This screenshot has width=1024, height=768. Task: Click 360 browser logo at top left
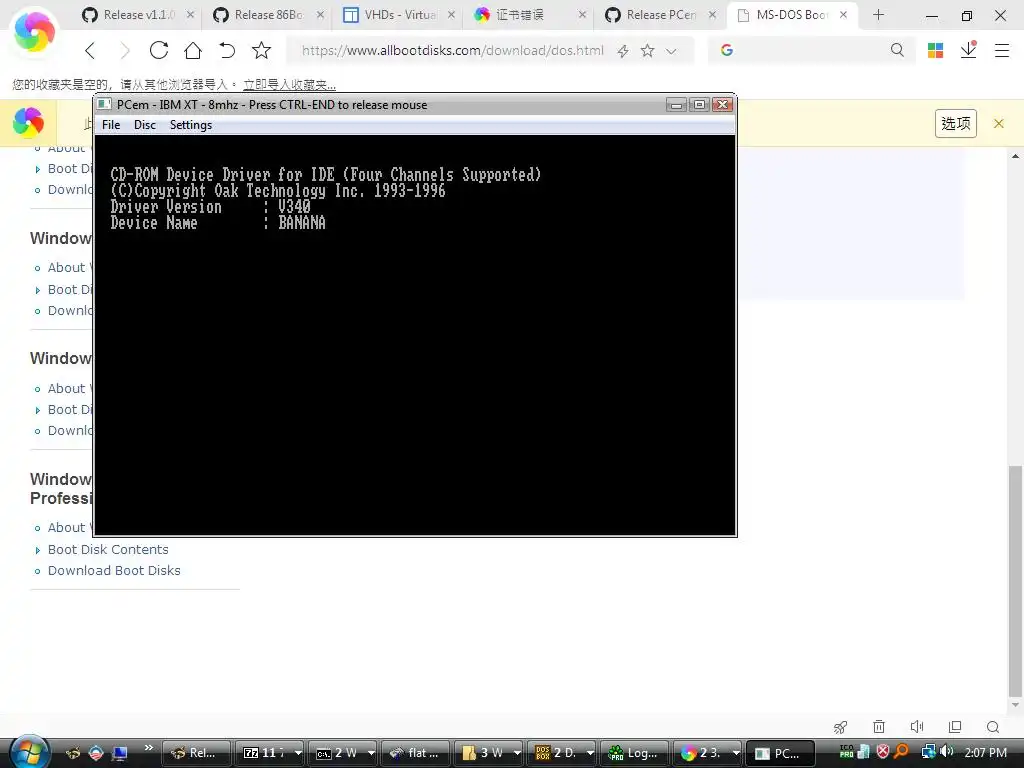pyautogui.click(x=34, y=31)
